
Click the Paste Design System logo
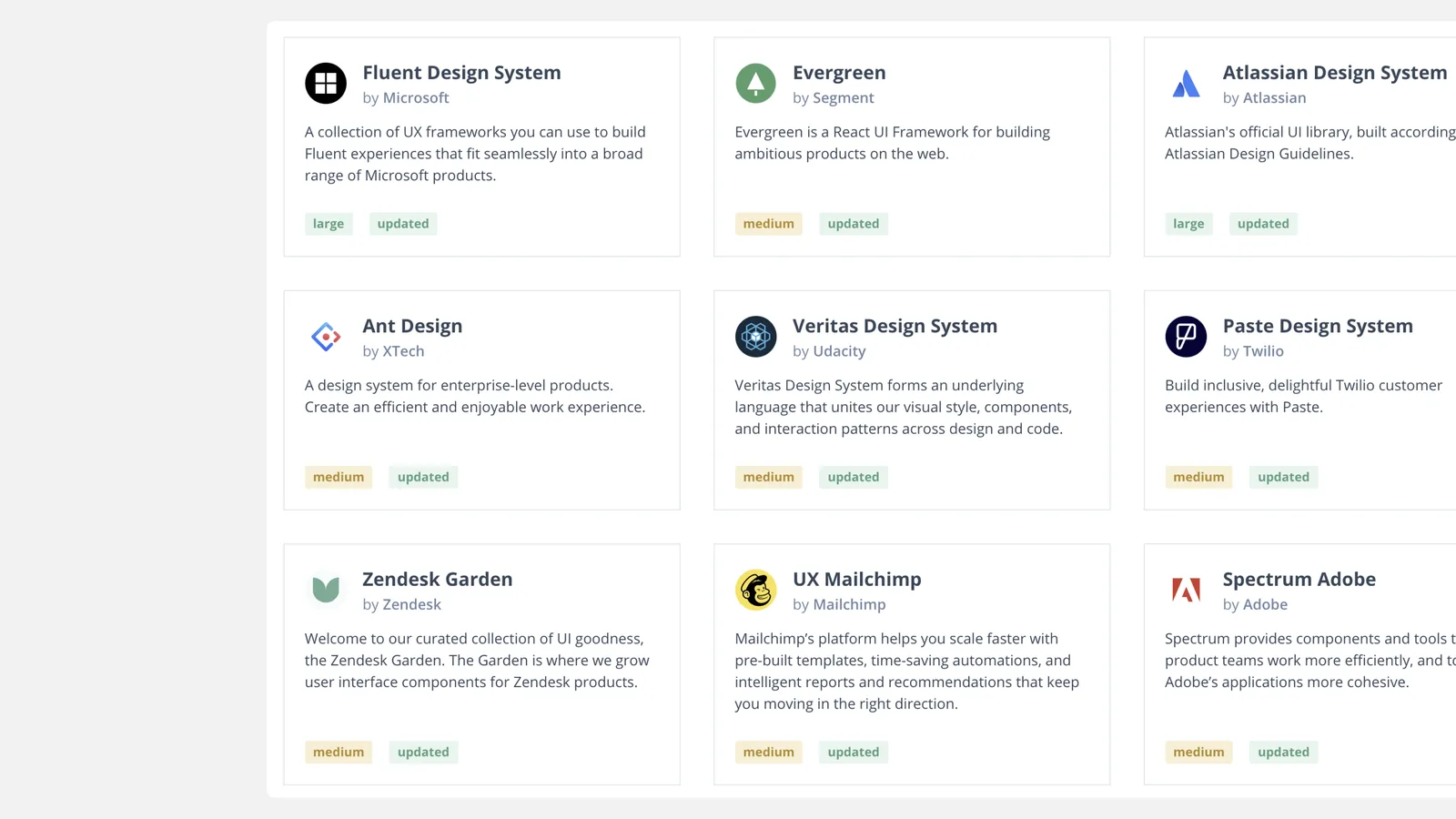point(1186,337)
